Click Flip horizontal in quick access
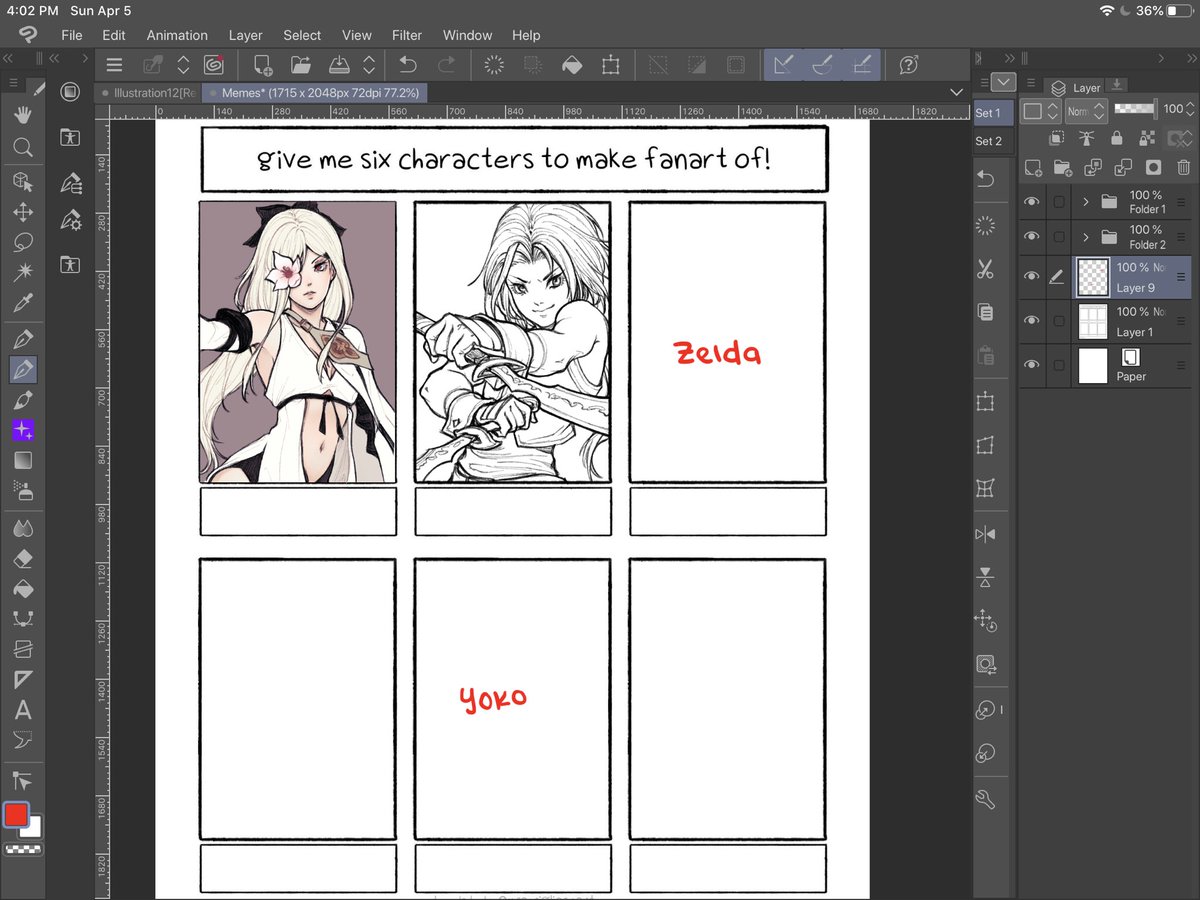Viewport: 1200px width, 900px height. (985, 534)
